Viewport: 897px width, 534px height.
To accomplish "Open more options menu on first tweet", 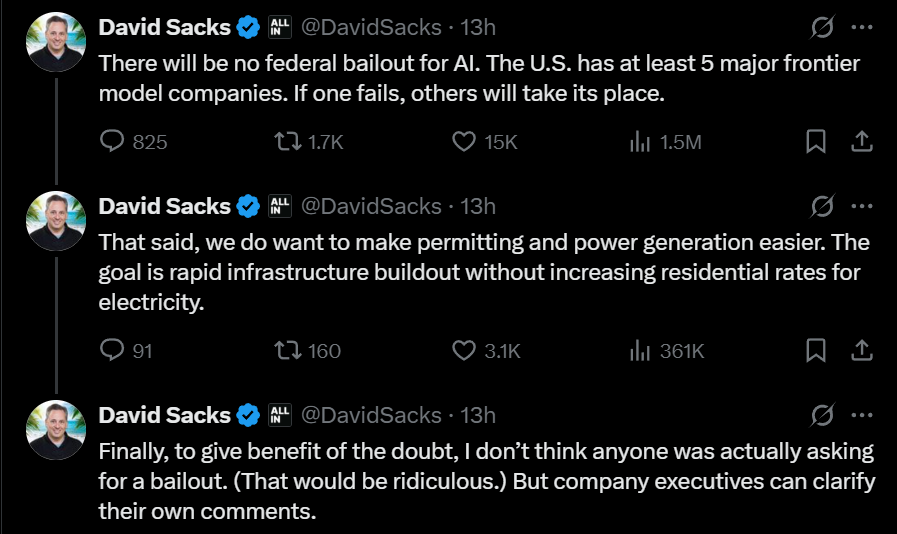I will point(861,28).
